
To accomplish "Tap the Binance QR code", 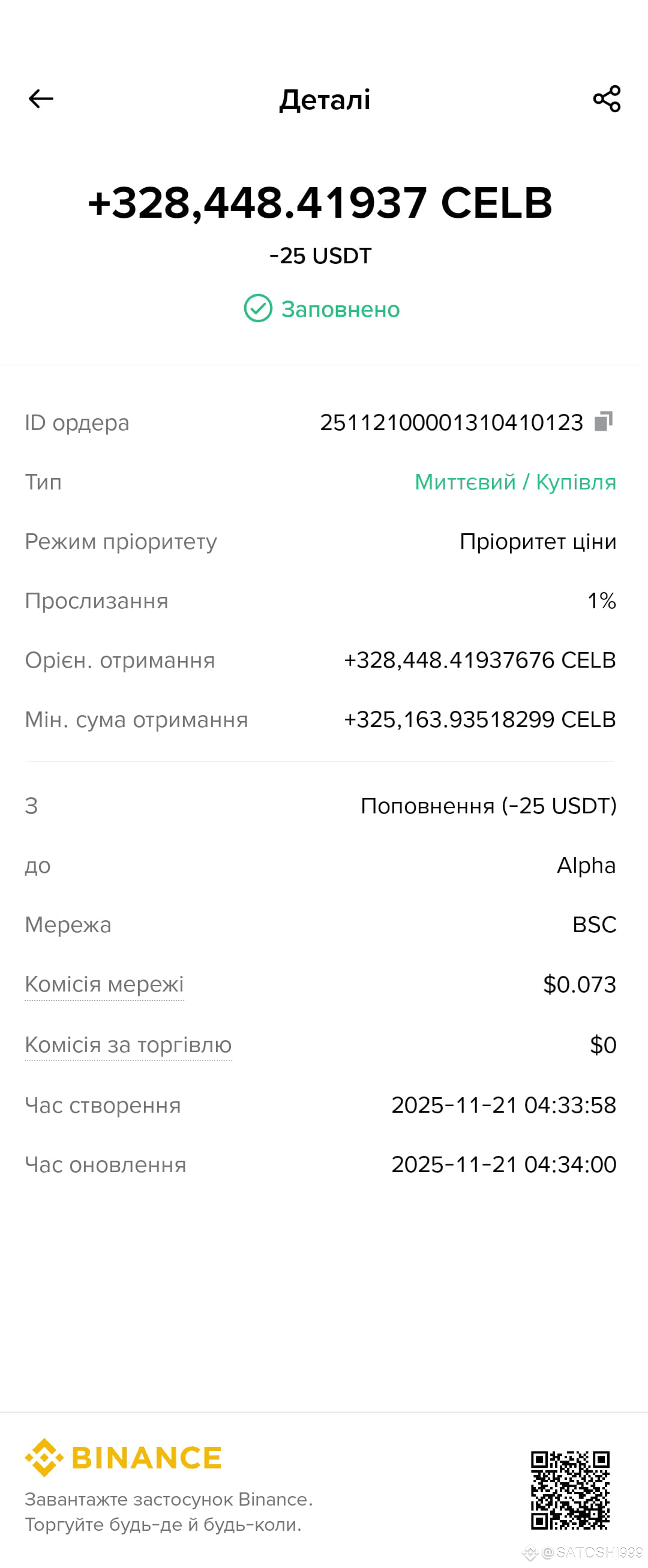I will (x=570, y=1491).
